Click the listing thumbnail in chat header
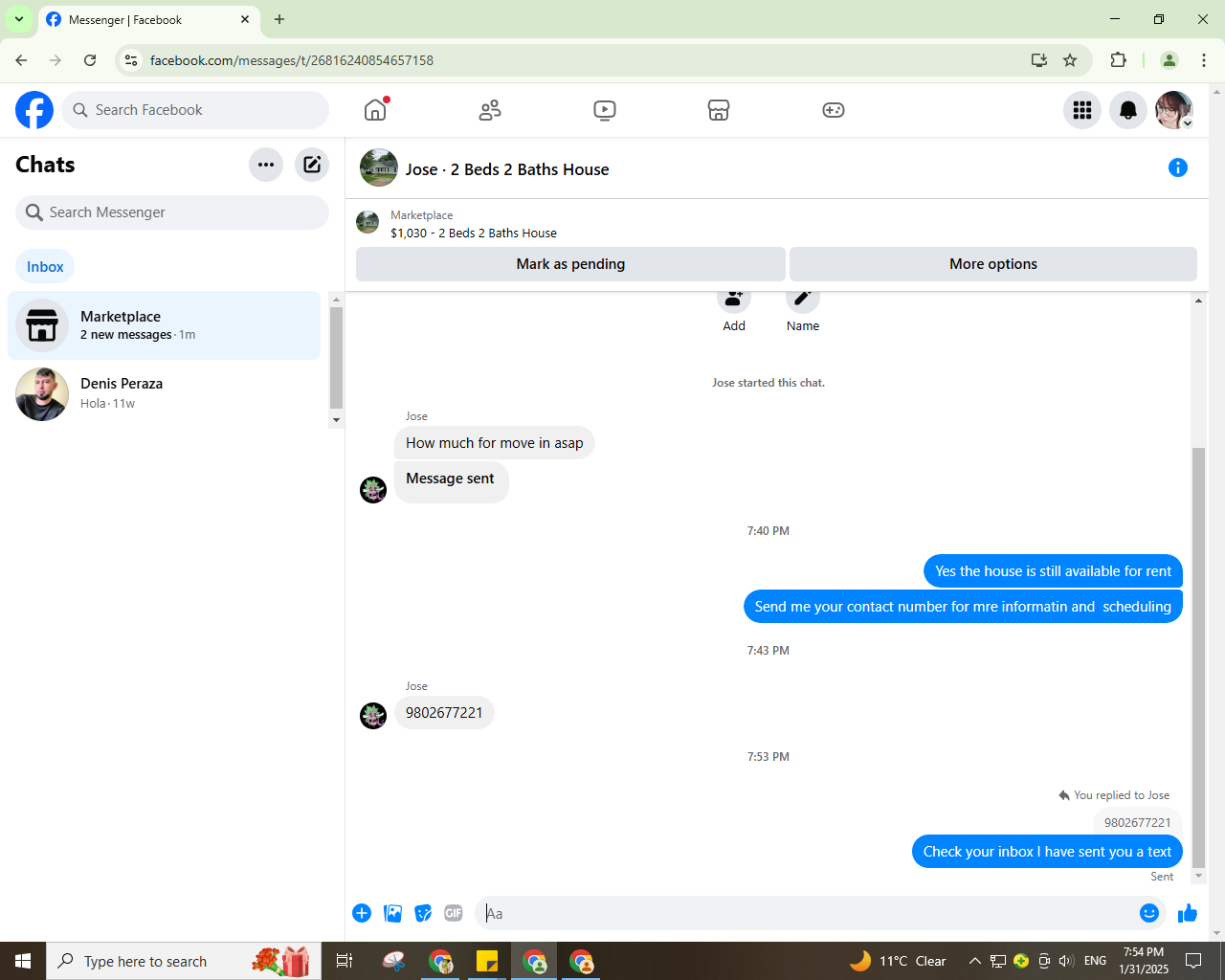1225x980 pixels. pos(379,168)
